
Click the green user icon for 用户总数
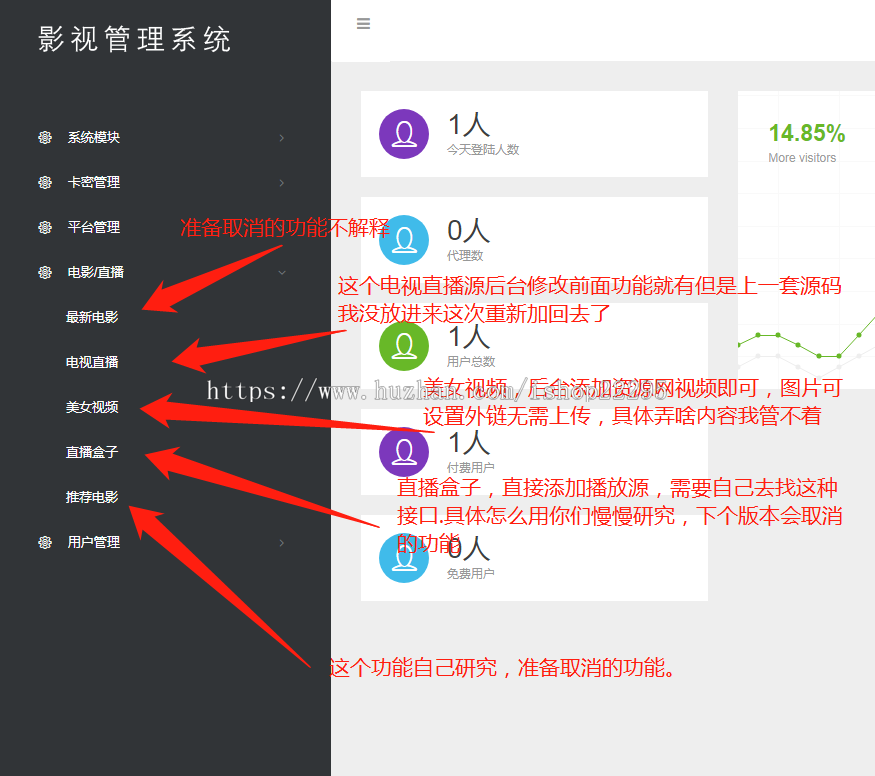coord(404,346)
